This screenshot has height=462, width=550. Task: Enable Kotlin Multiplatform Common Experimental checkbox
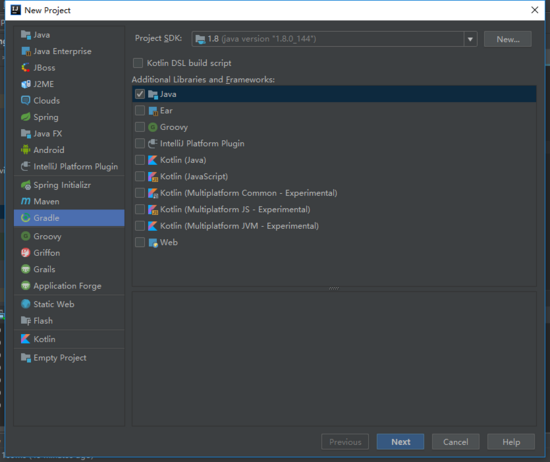coord(140,193)
